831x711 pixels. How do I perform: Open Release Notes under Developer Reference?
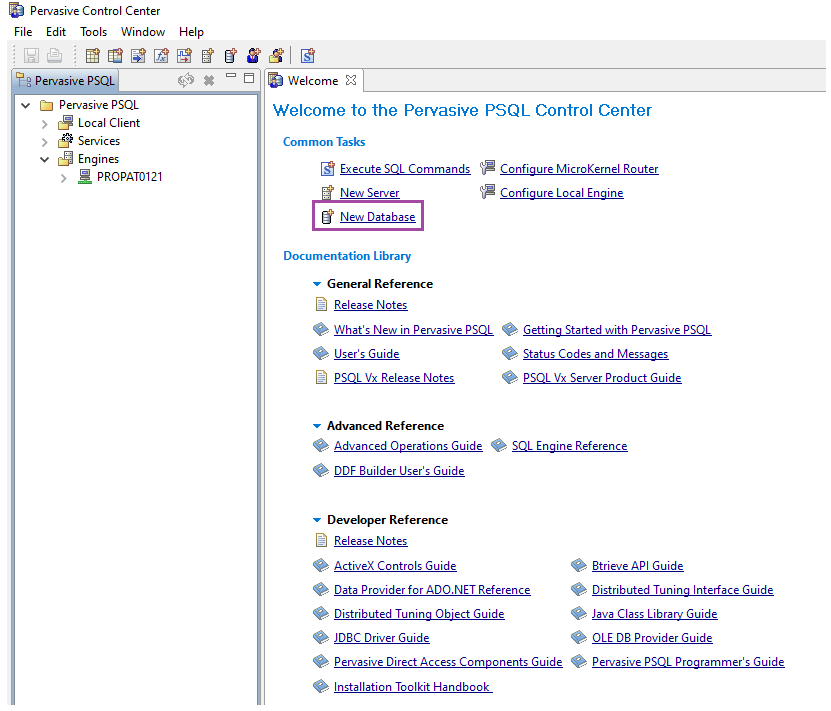(370, 541)
